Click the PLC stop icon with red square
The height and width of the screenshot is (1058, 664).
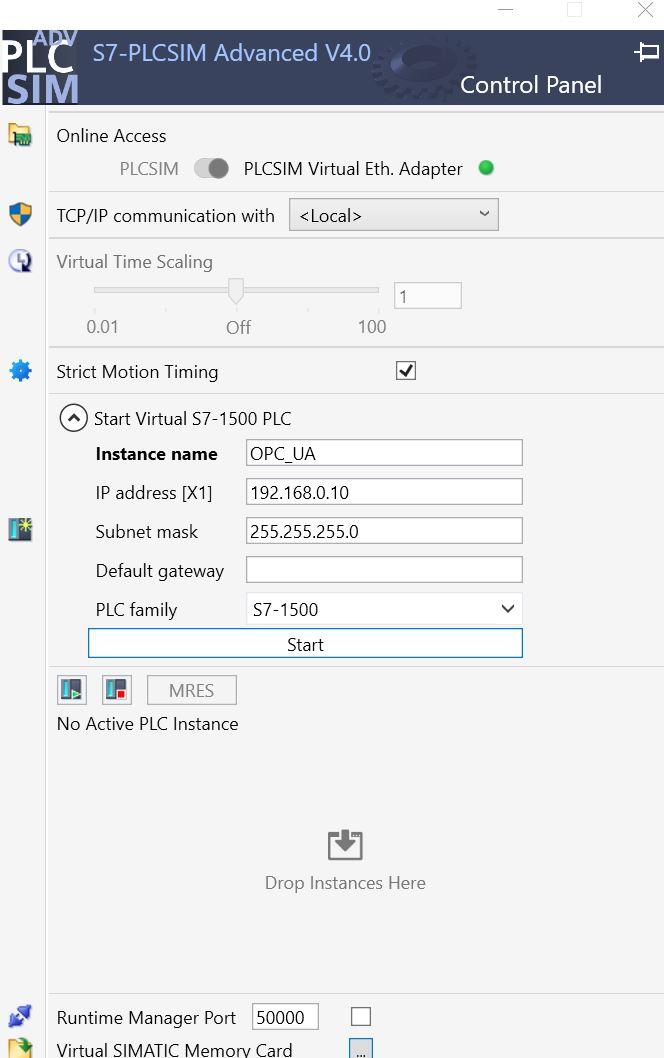tap(116, 690)
